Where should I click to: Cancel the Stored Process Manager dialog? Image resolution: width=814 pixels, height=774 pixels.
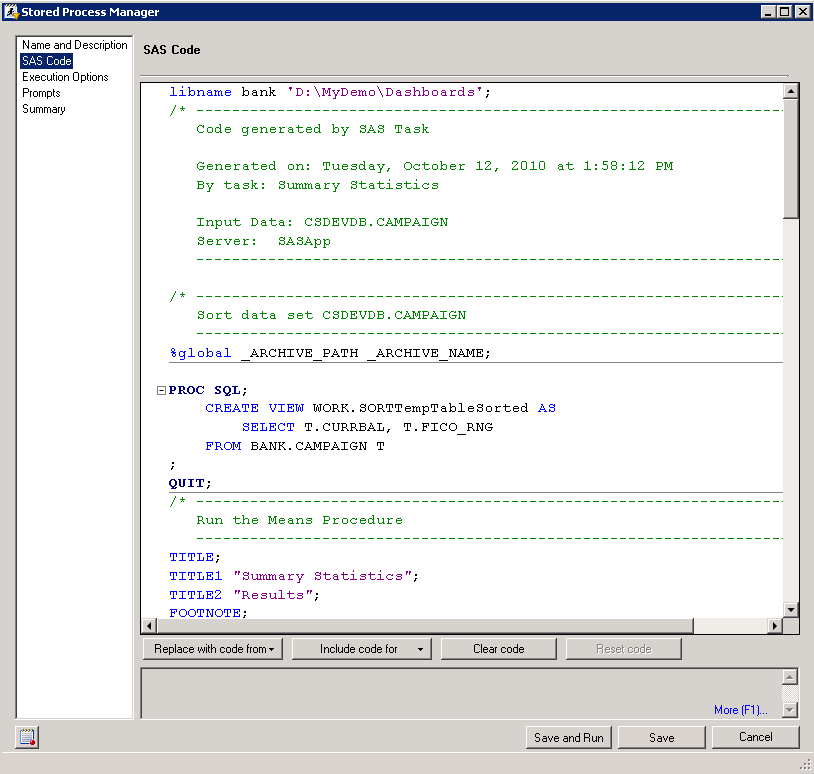tap(755, 737)
